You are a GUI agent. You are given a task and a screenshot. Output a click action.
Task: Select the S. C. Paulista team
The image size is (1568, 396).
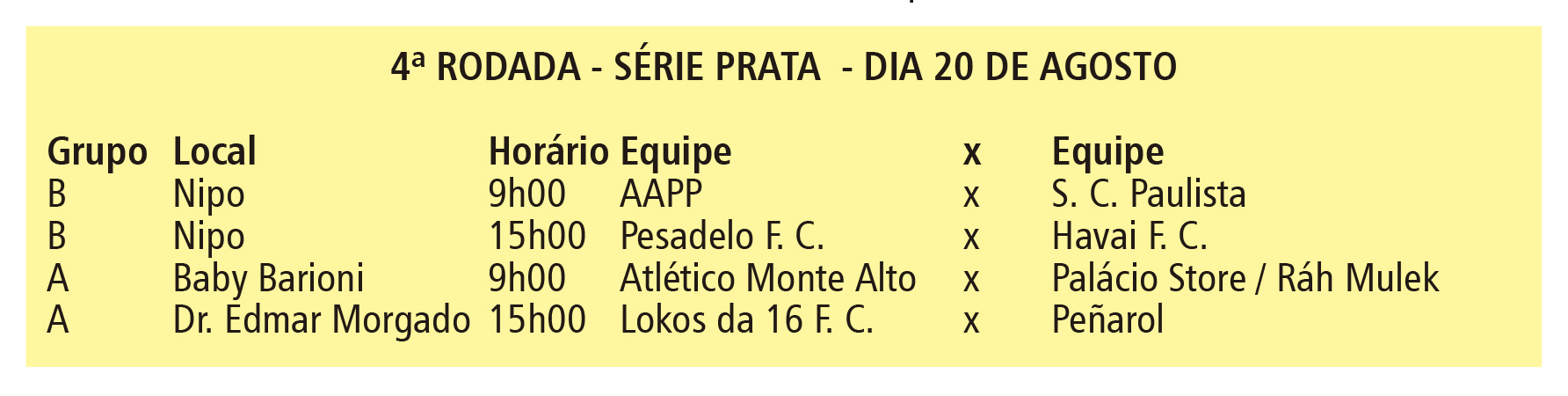click(x=1148, y=194)
